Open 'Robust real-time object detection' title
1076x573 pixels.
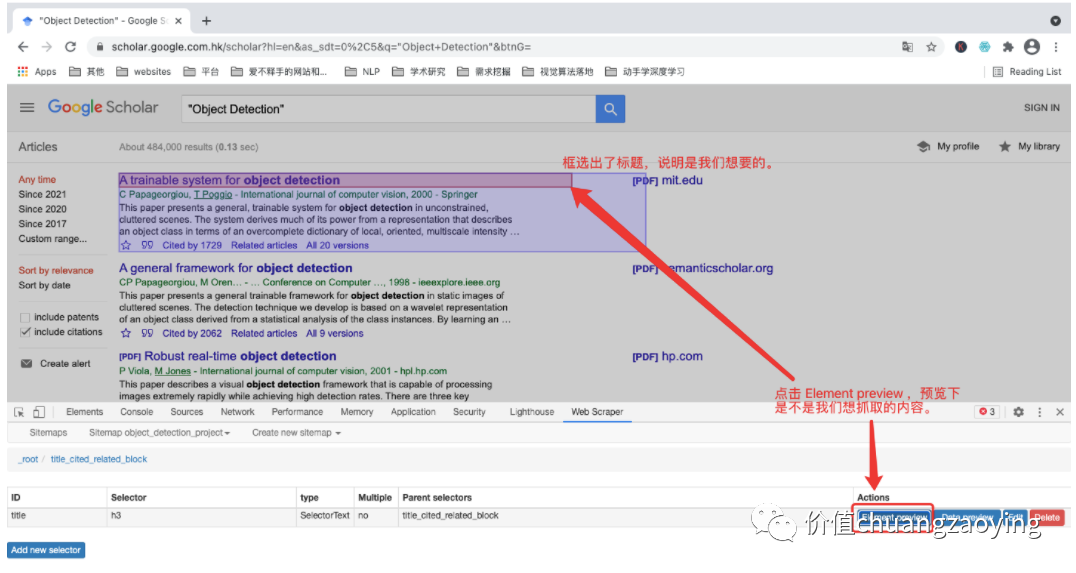point(240,356)
